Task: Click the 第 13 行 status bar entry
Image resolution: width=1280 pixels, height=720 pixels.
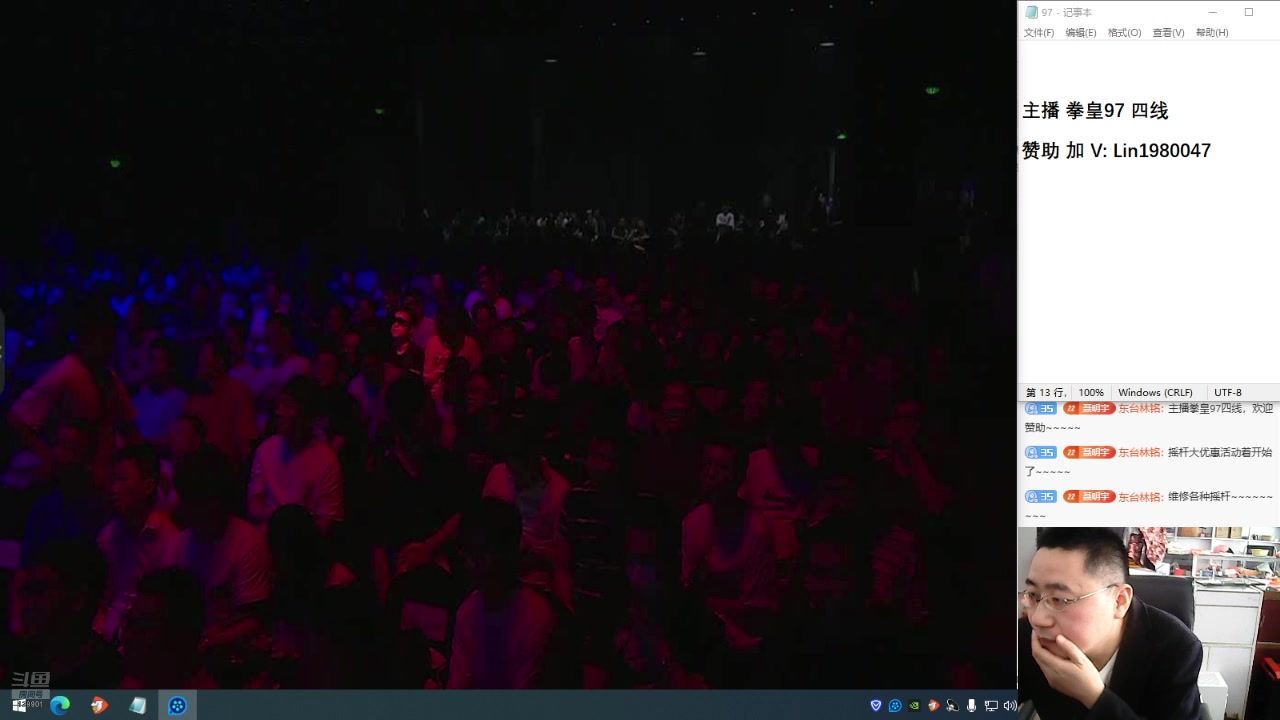Action: pos(1045,393)
